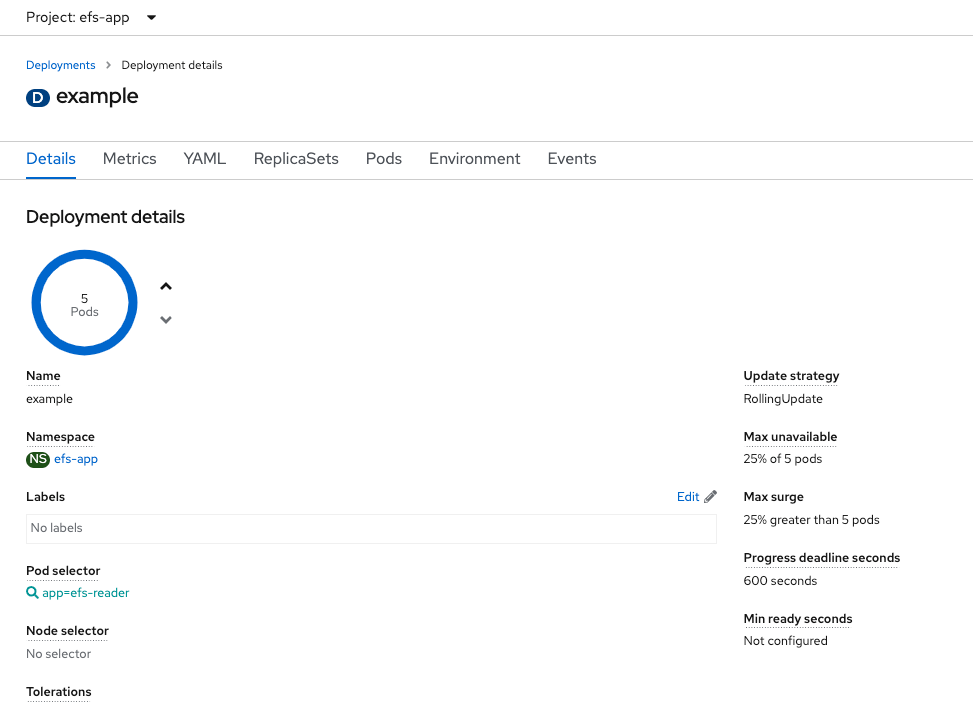This screenshot has height=702, width=973.
Task: Open the YAML tab
Action: [205, 159]
